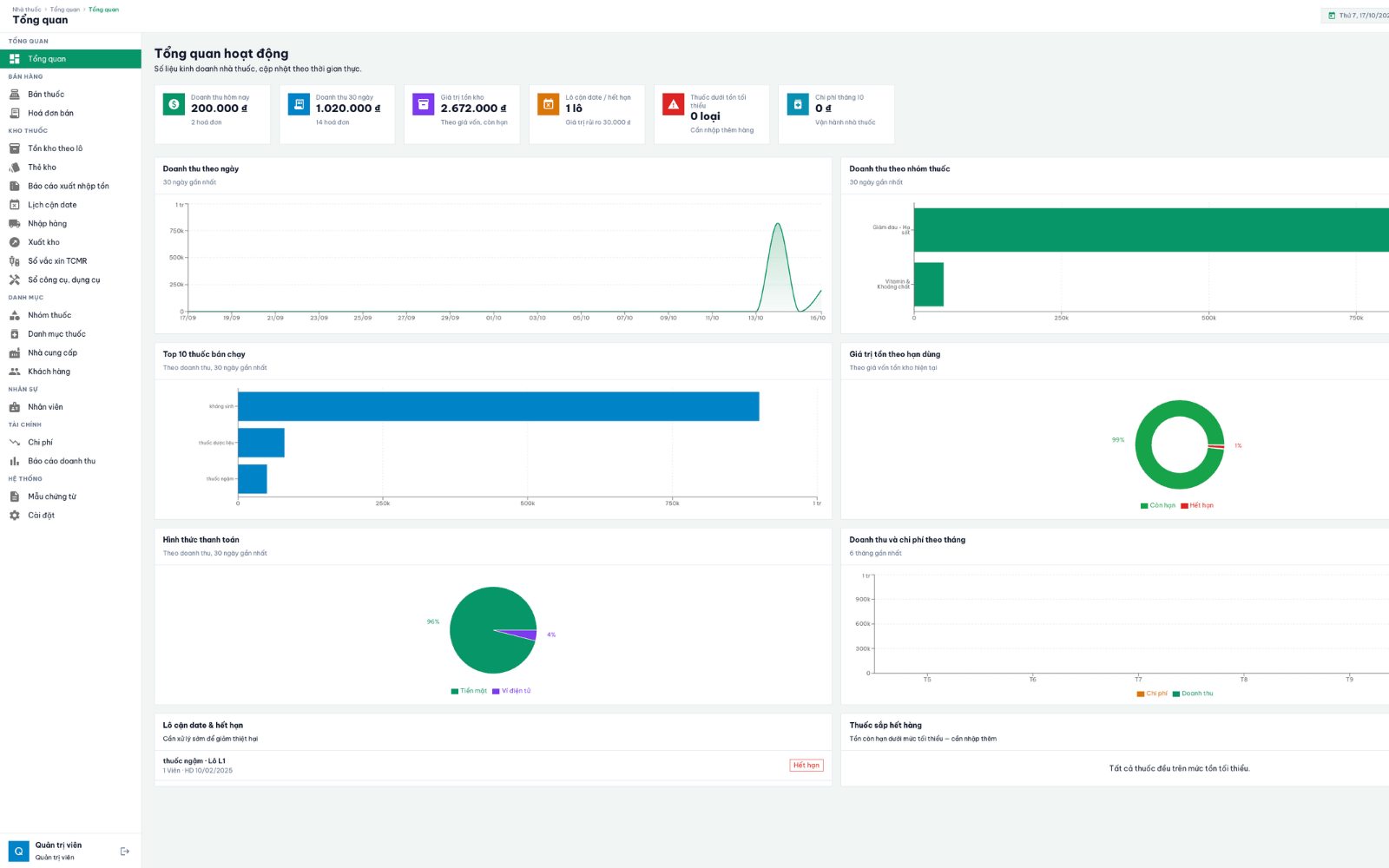Click the blue Doanh thu 30 ngày icon
Viewport: 1389px width, 868px height.
pos(299,104)
